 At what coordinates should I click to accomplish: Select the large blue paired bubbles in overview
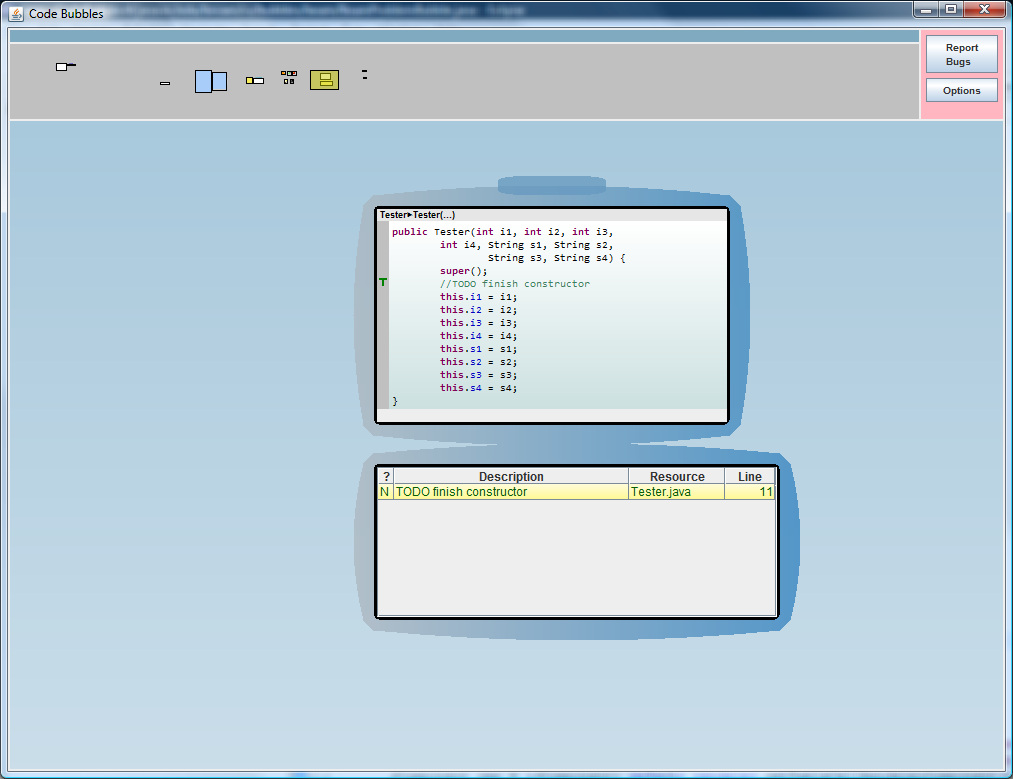[210, 81]
